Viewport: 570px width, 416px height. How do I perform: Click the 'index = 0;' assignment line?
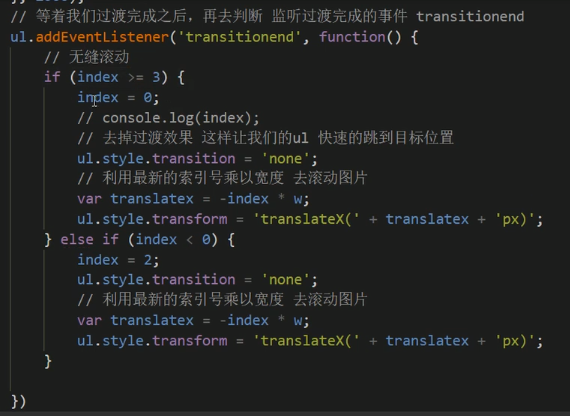118,97
